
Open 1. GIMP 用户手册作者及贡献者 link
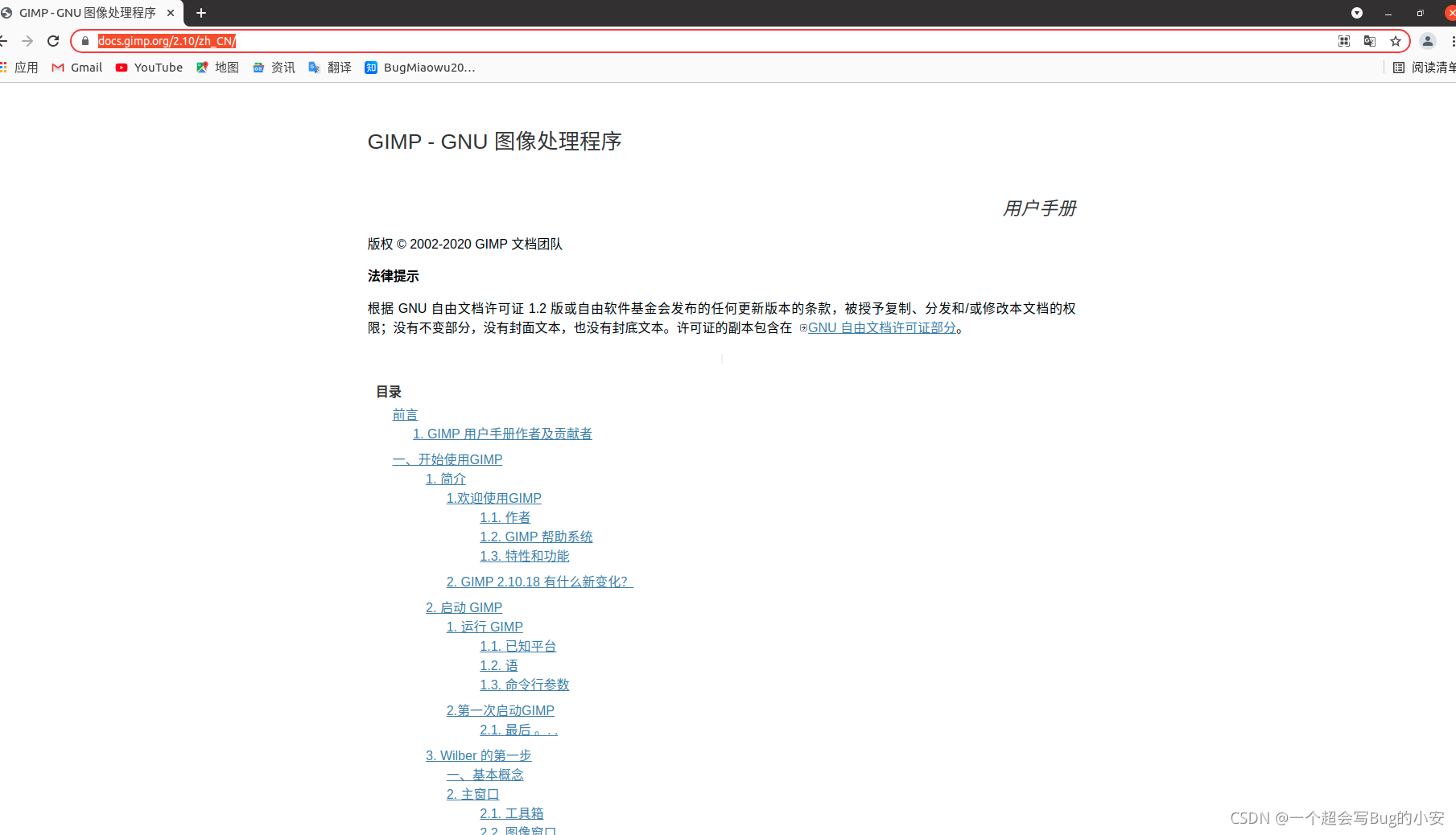[502, 434]
